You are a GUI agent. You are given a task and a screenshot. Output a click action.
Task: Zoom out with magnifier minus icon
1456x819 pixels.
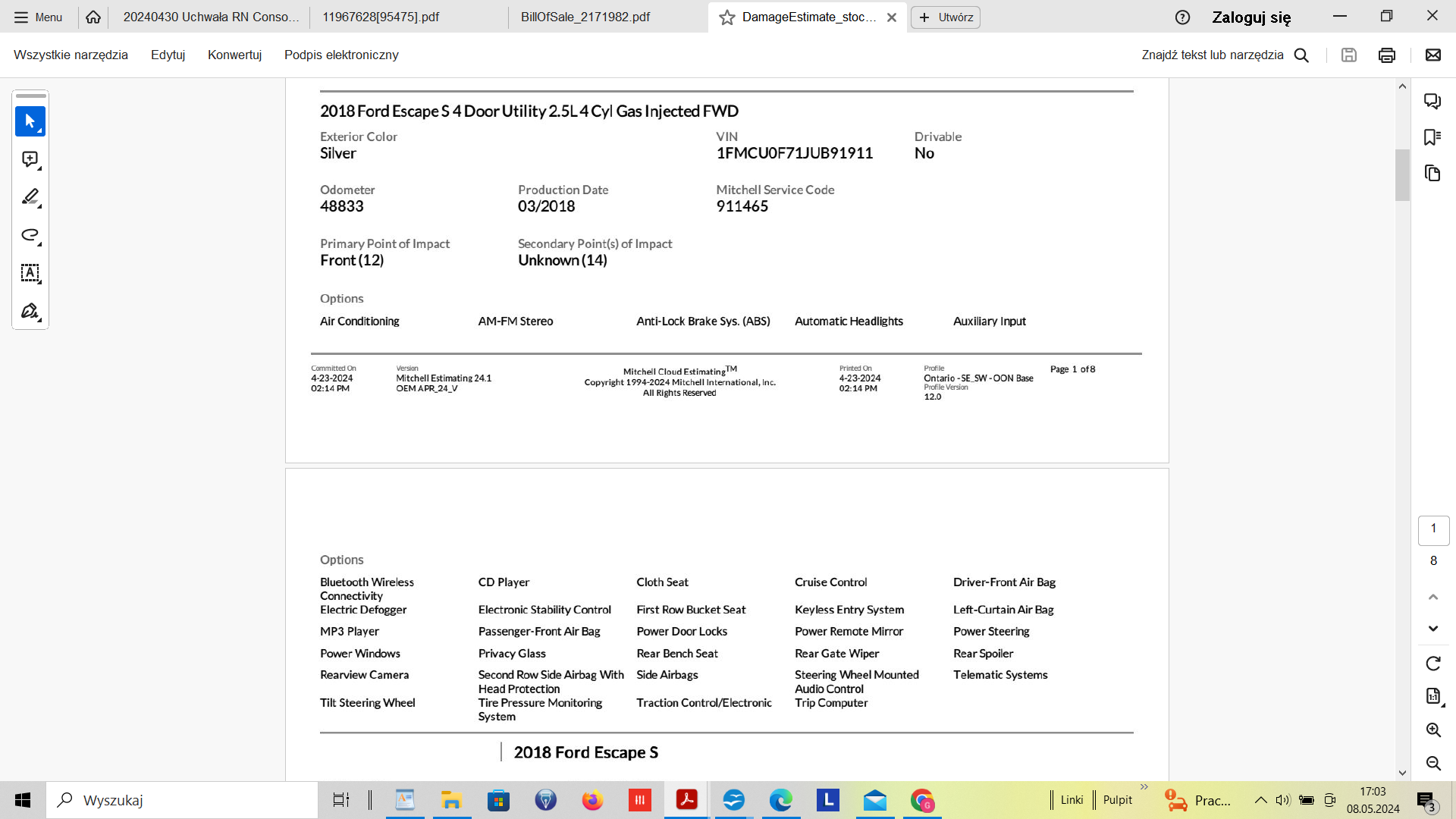click(1433, 763)
